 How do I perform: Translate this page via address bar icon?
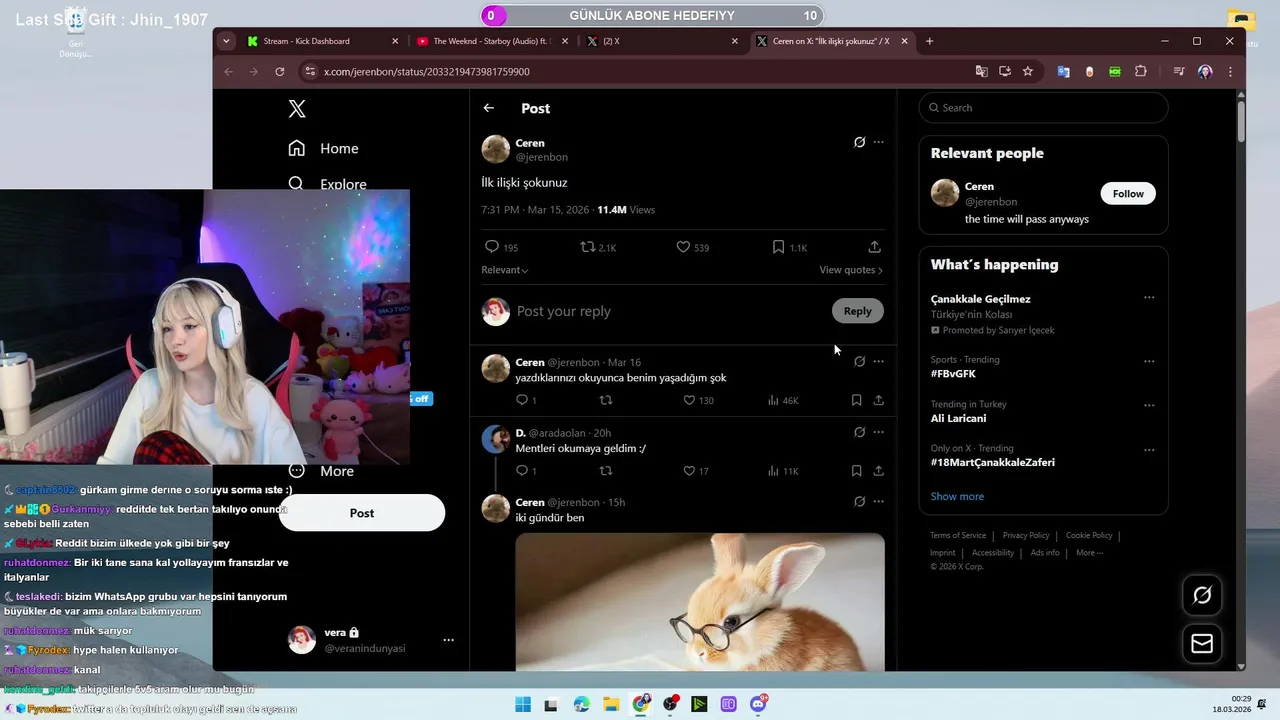click(x=981, y=72)
